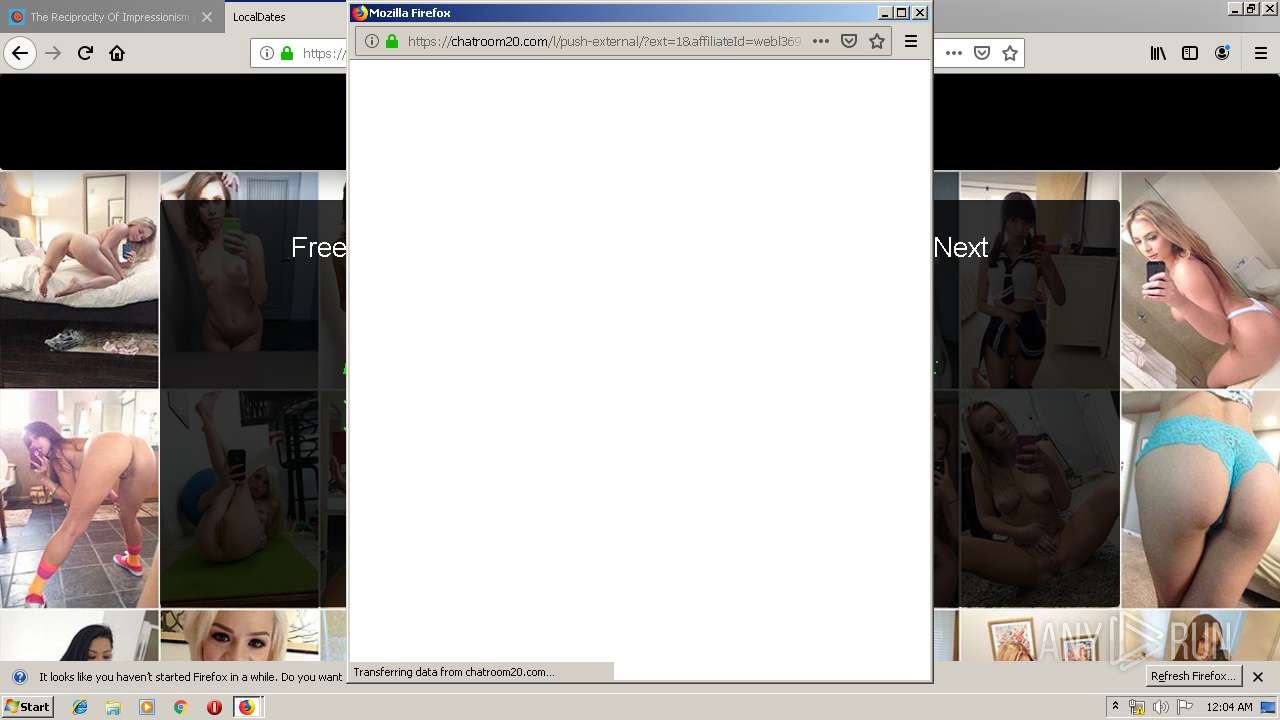The image size is (1280, 720).
Task: Open the Firefox account icon
Action: [1222, 53]
